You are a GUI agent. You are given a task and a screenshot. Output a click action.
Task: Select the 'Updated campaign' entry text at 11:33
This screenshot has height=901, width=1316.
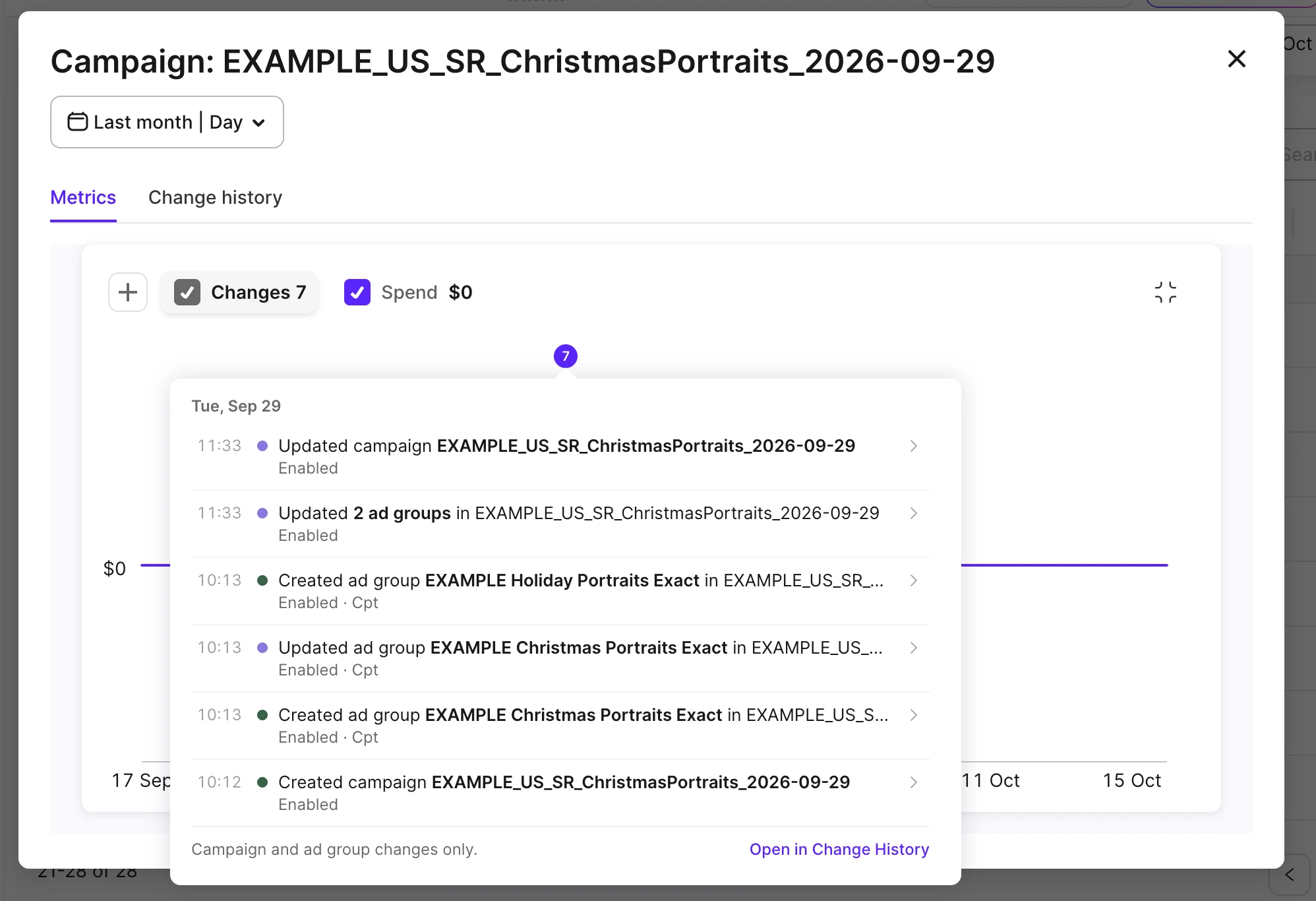(x=566, y=446)
